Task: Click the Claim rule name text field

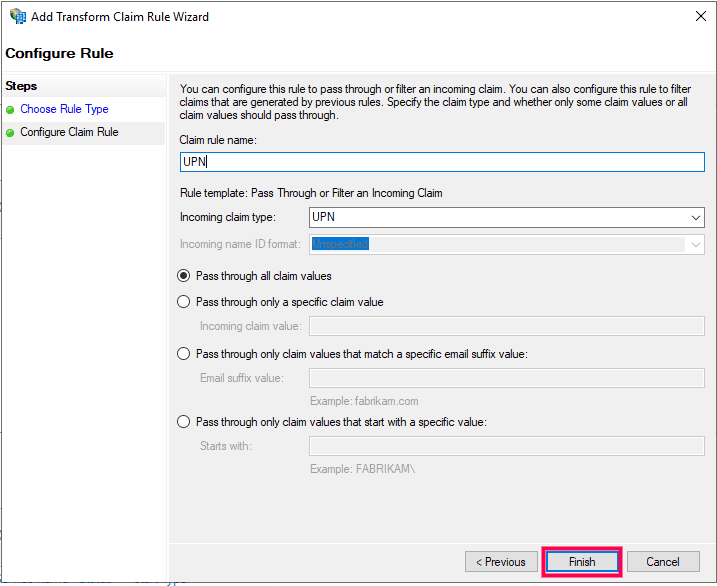Action: [x=442, y=162]
